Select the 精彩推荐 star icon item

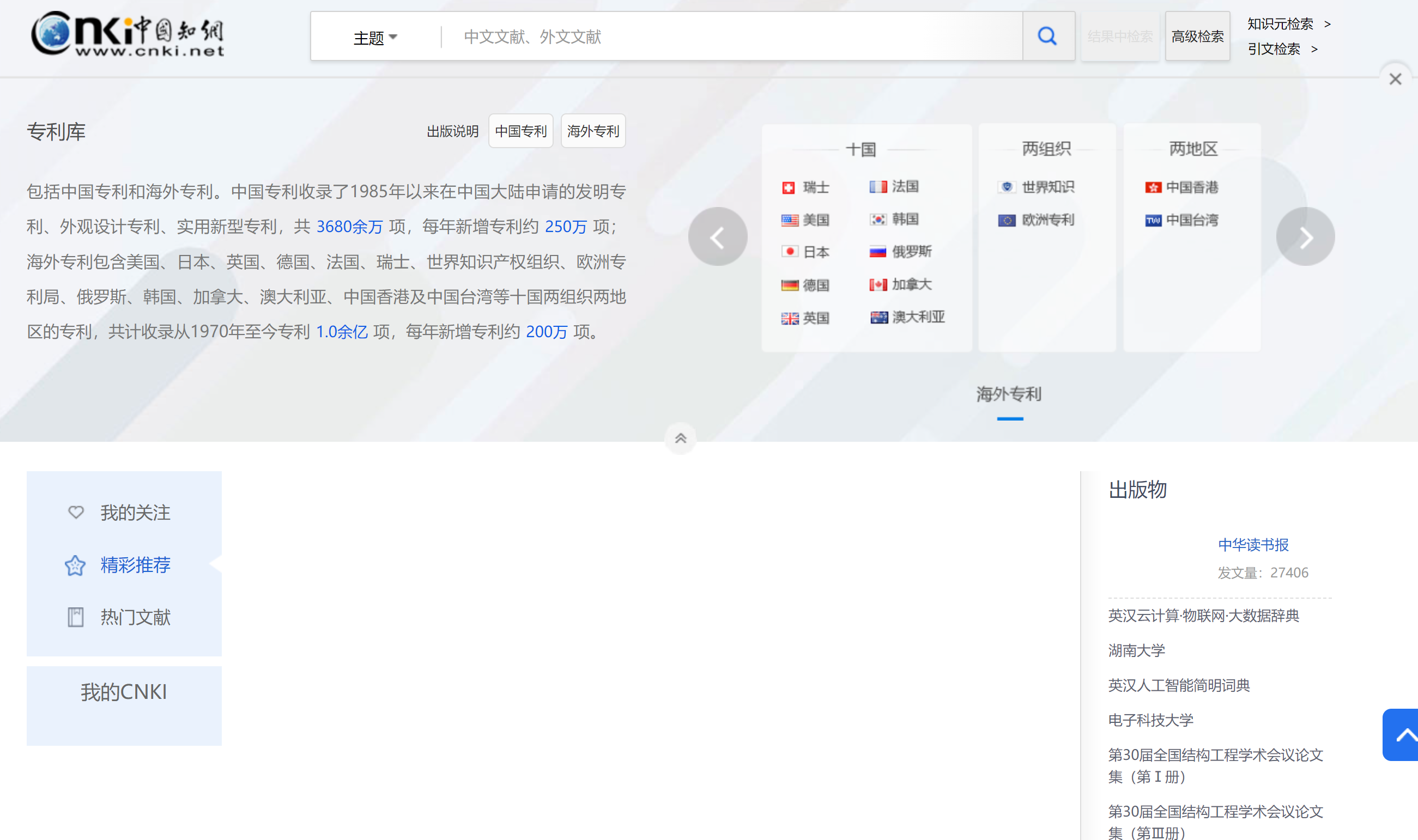[75, 565]
